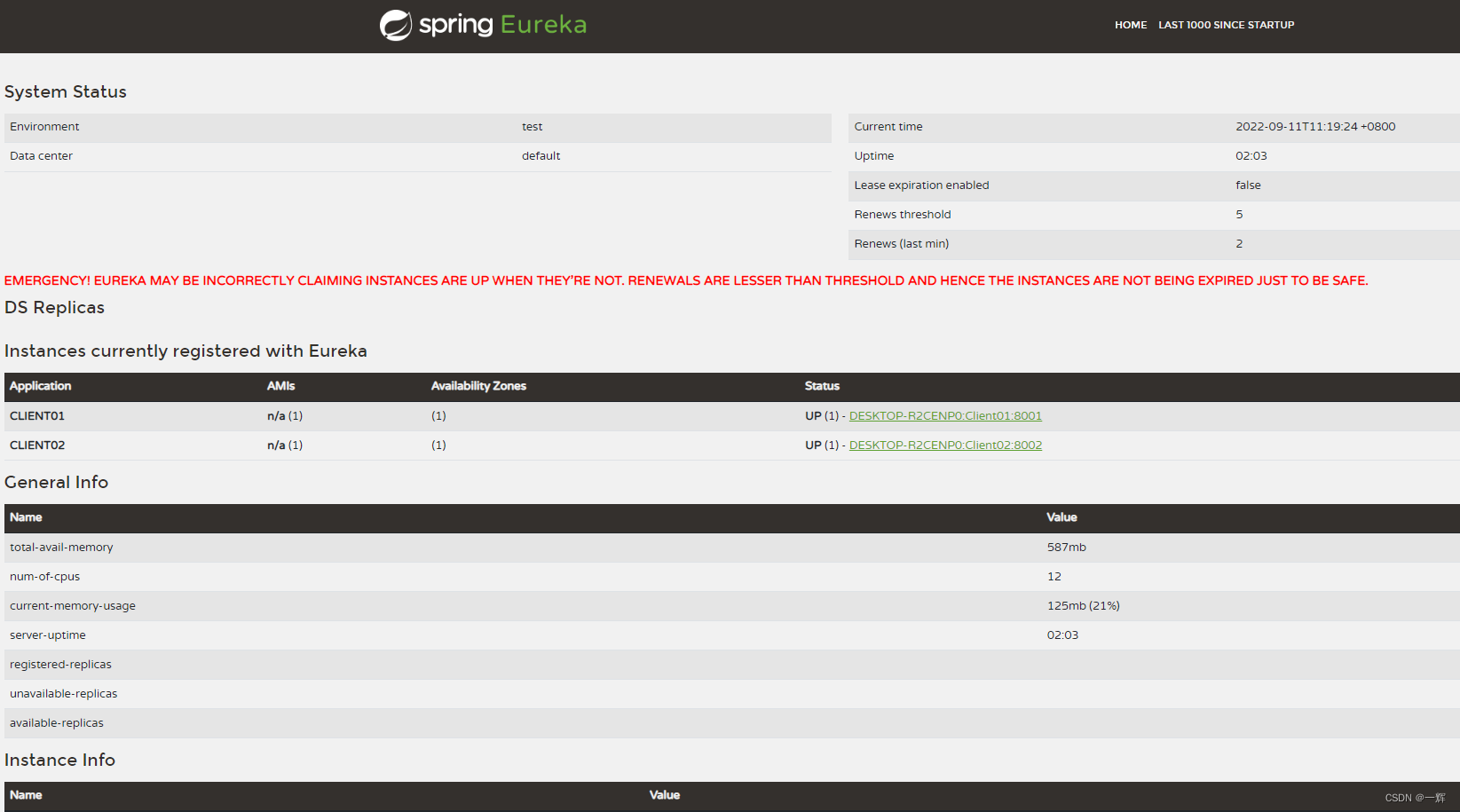Viewport: 1460px width, 812px height.
Task: Click the n/a (1) AMI cell for CLIENT01
Action: [x=285, y=415]
